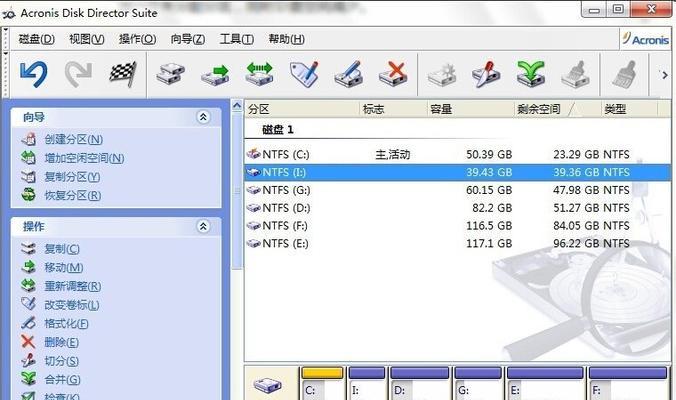Click the greyed disk brush toolbar icon
The width and height of the screenshot is (676, 400).
pos(576,74)
